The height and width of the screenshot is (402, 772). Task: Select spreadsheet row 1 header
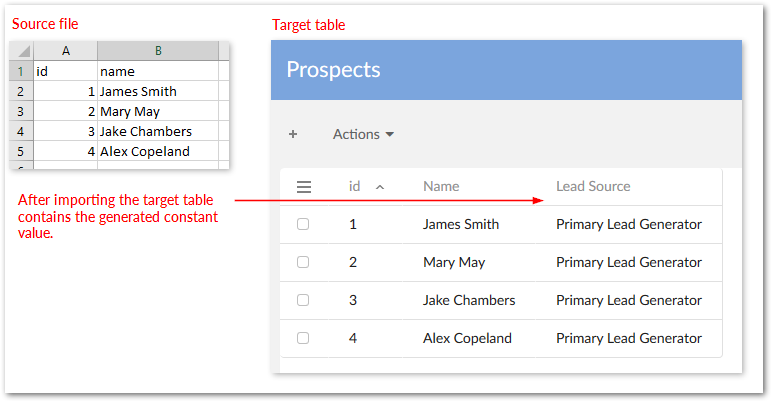tap(22, 72)
